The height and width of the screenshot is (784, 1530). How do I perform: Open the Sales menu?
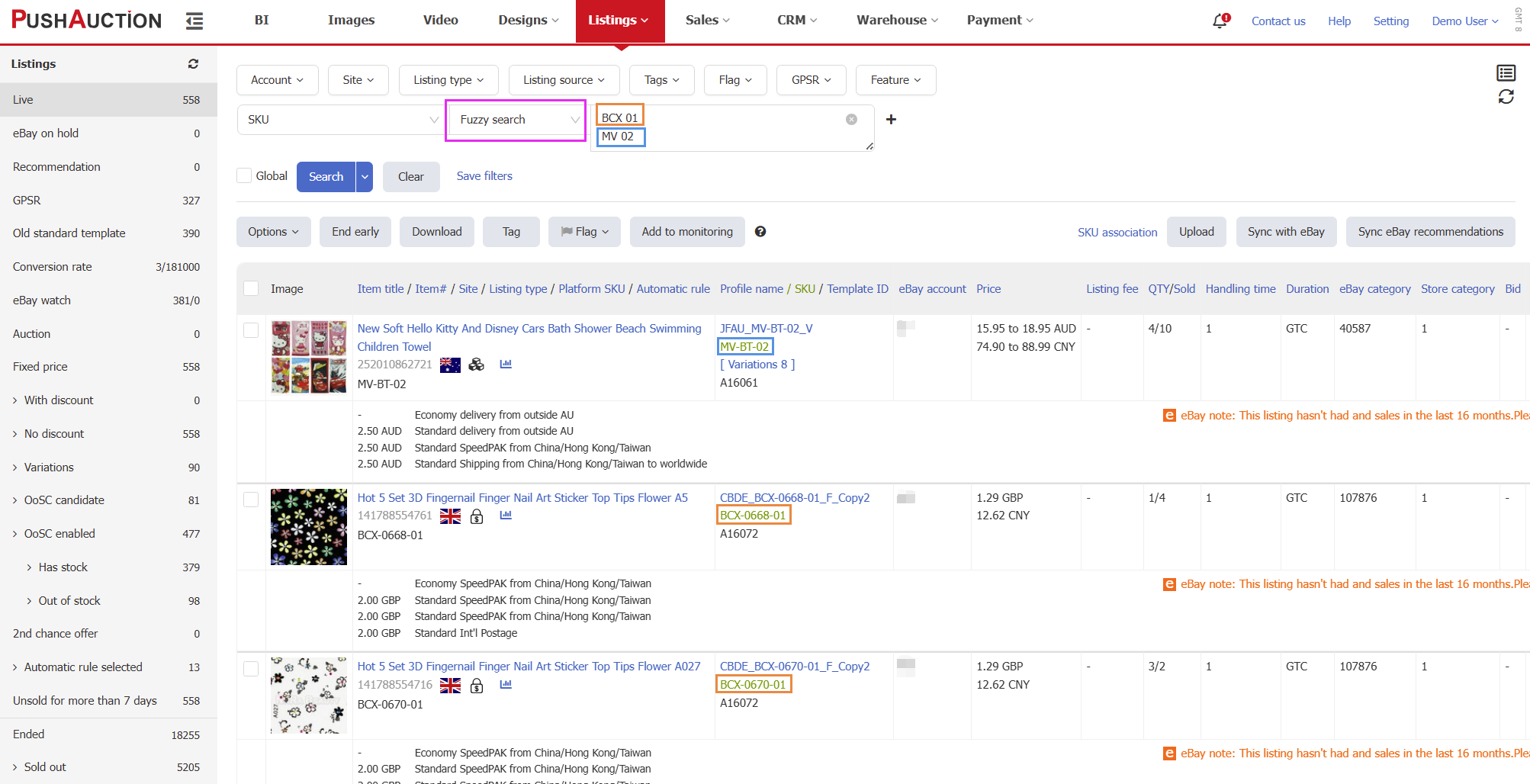tap(707, 21)
